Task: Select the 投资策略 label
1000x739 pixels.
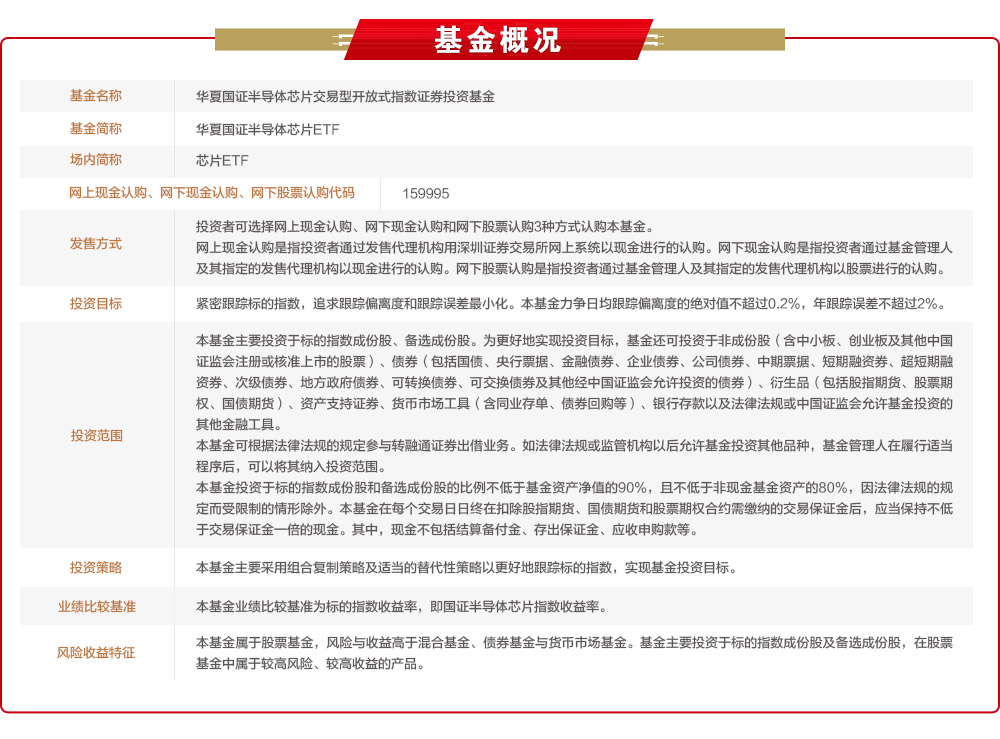Action: (x=96, y=567)
